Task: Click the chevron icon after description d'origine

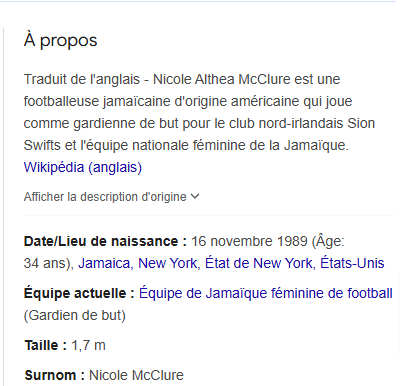Action: click(x=195, y=197)
